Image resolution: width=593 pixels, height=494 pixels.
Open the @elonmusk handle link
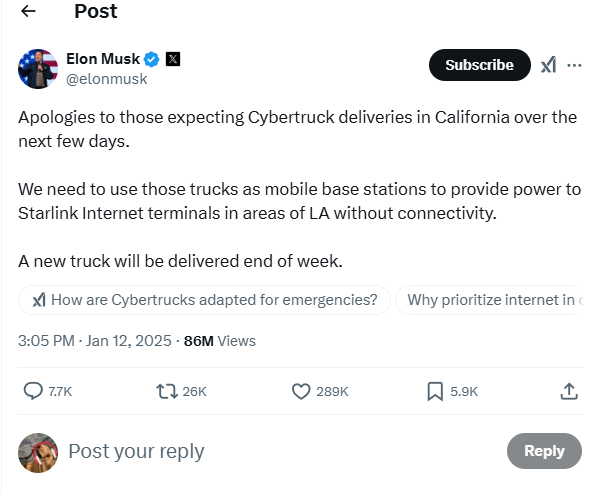[x=107, y=79]
